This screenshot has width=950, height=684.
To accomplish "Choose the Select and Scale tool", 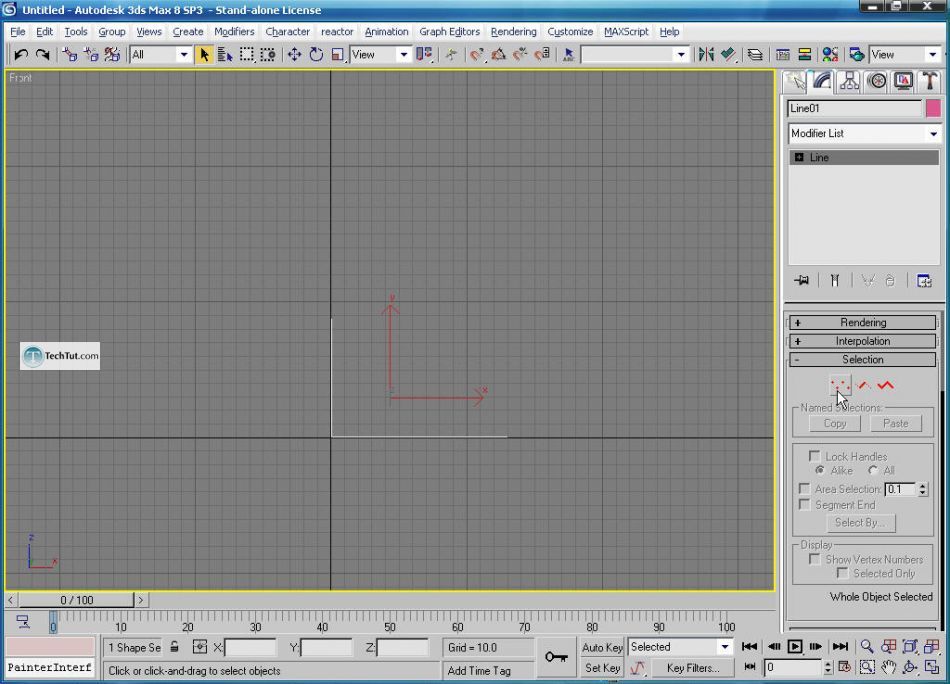I will click(x=337, y=55).
